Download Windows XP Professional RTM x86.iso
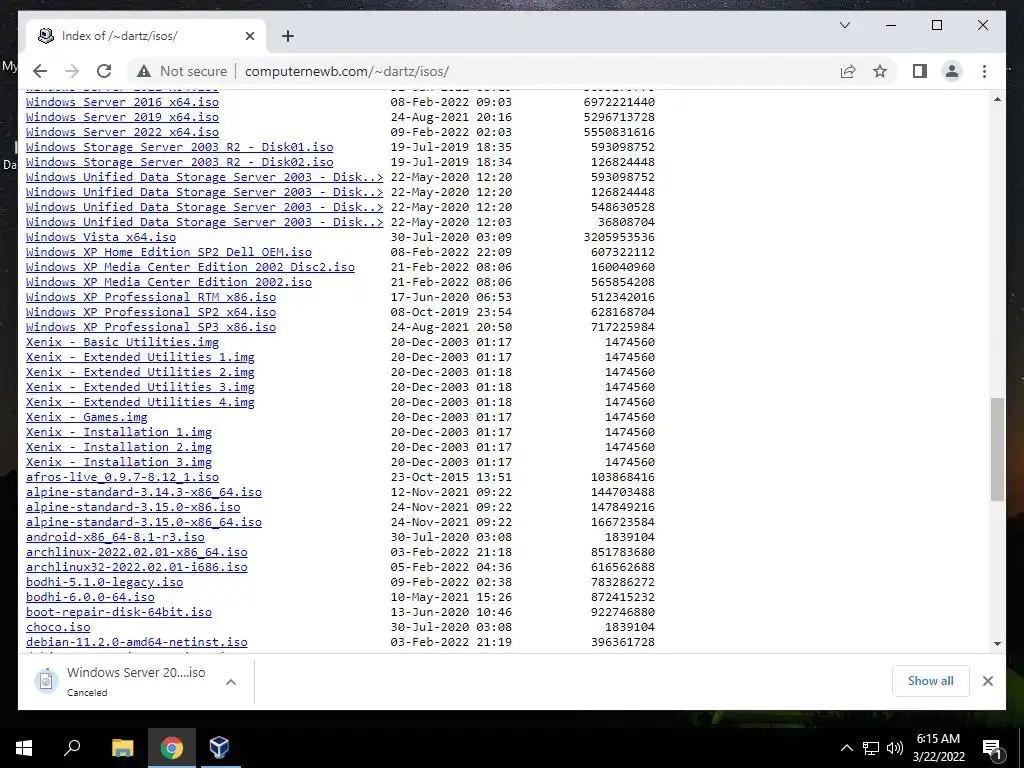The width and height of the screenshot is (1024, 768). [151, 297]
